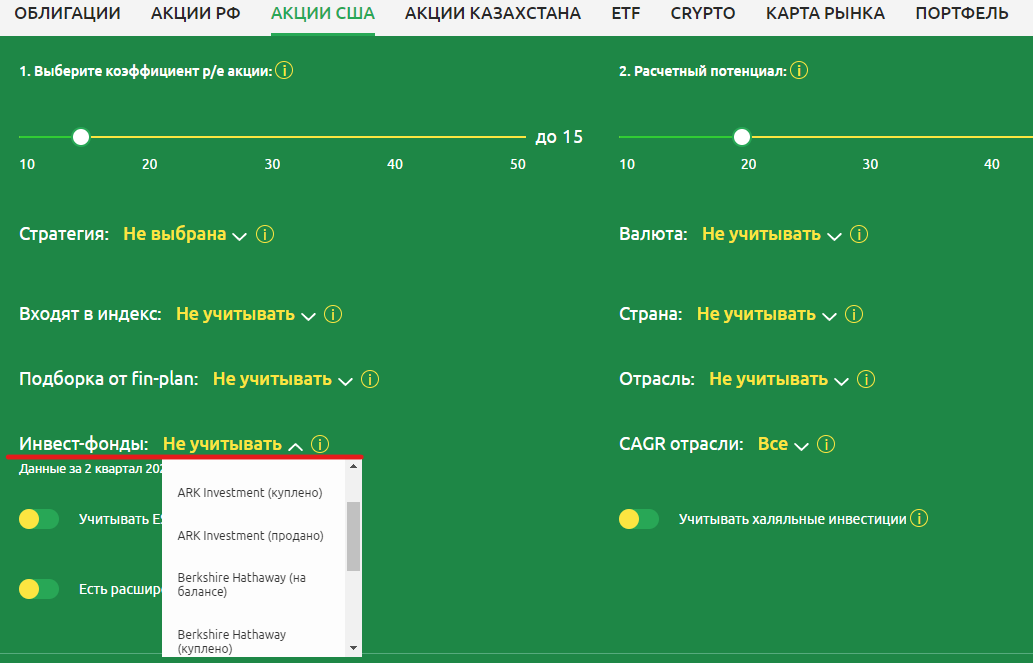Open info icon beside Инвест-фонды filter

320,445
